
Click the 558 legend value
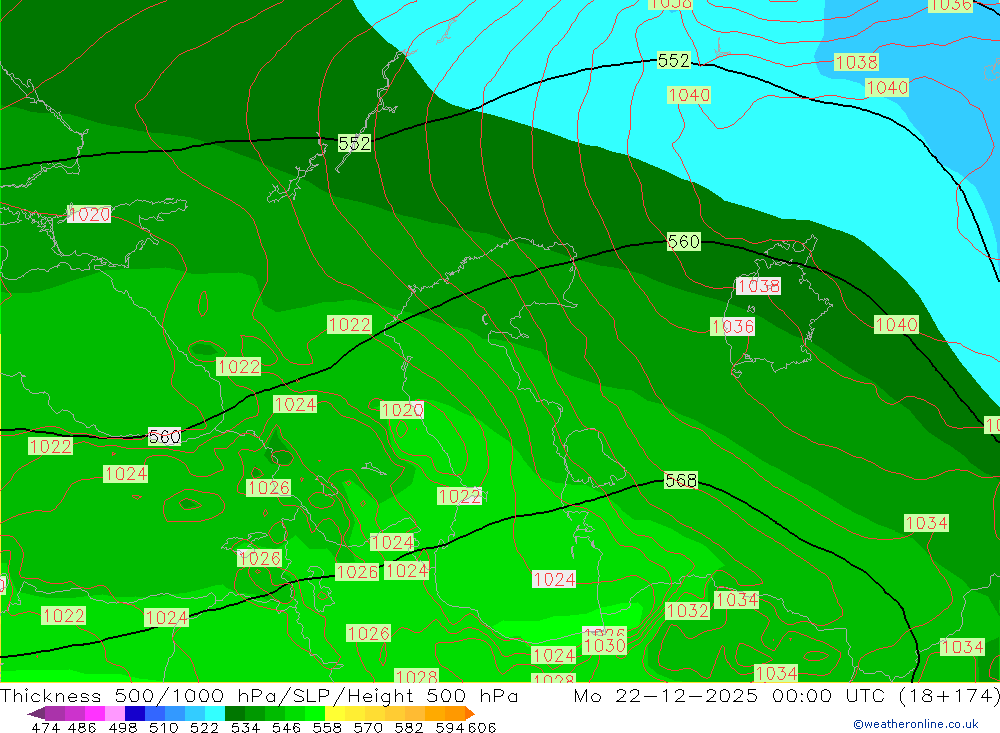[327, 727]
